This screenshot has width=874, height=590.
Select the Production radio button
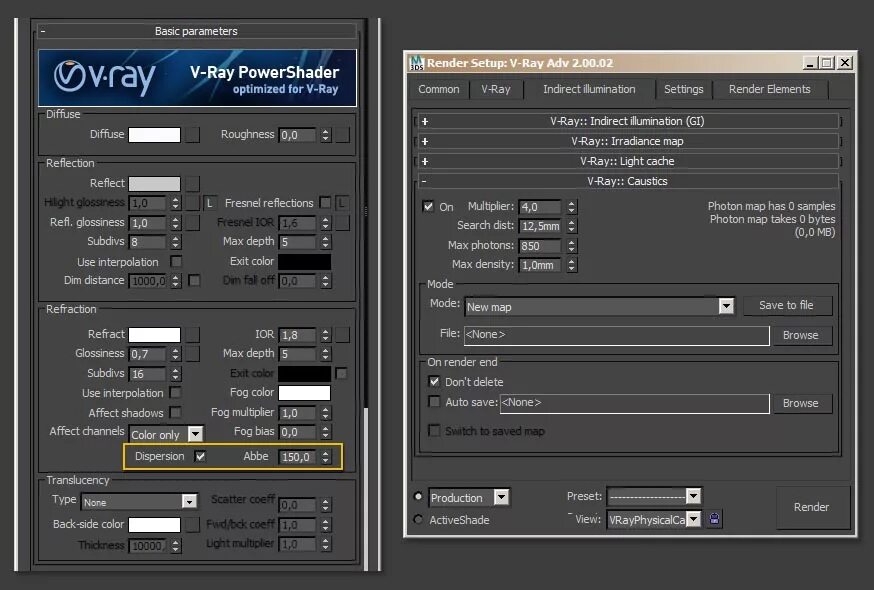418,496
